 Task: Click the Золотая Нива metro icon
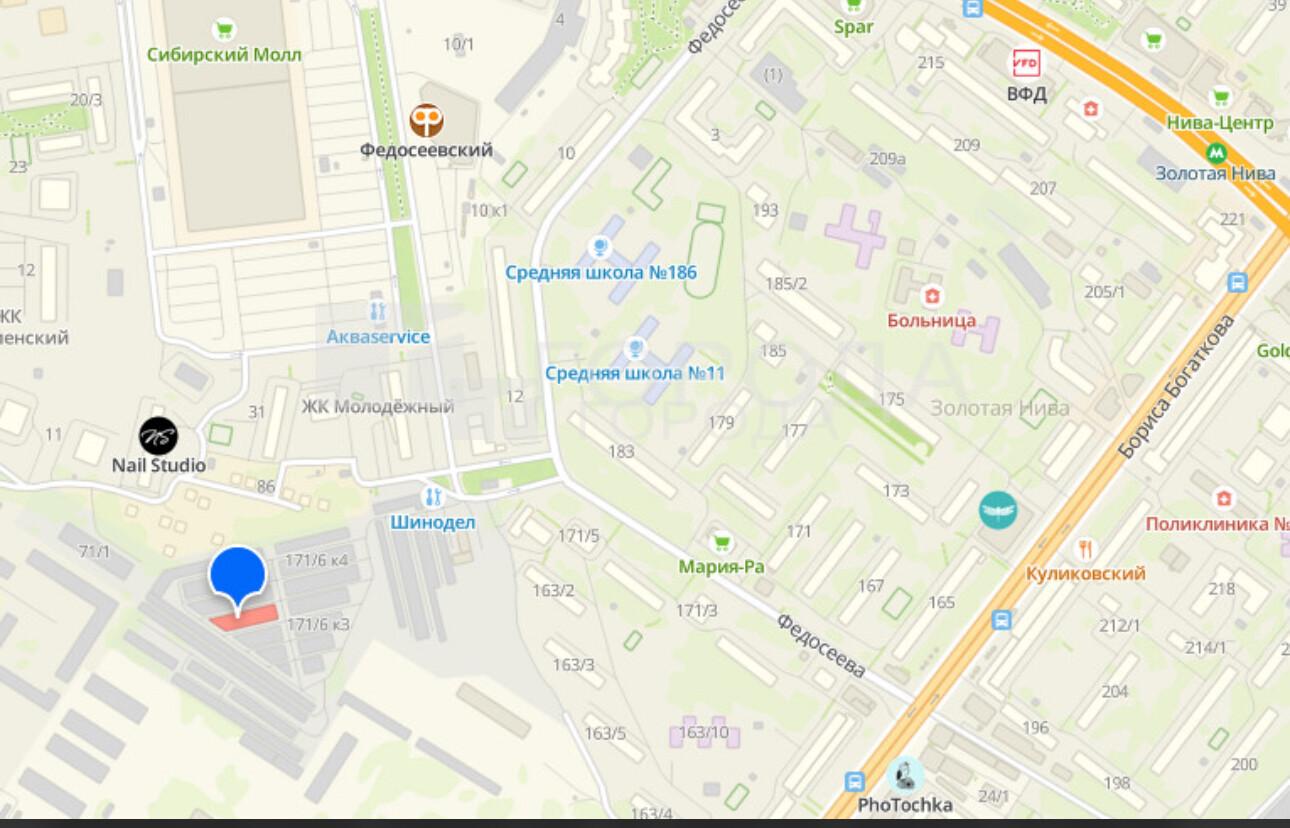(x=1216, y=153)
